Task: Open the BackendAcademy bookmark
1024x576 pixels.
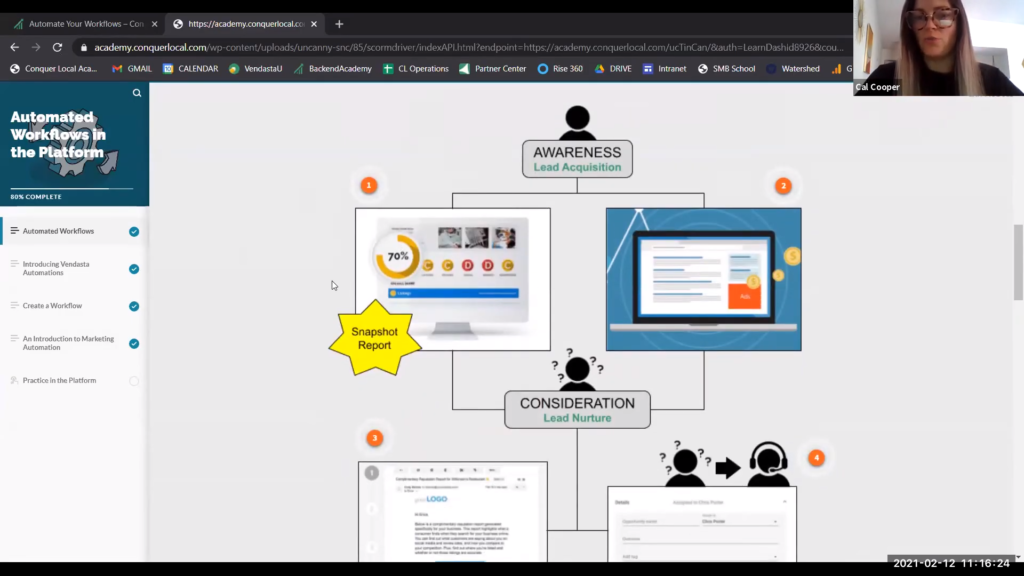Action: pyautogui.click(x=332, y=69)
